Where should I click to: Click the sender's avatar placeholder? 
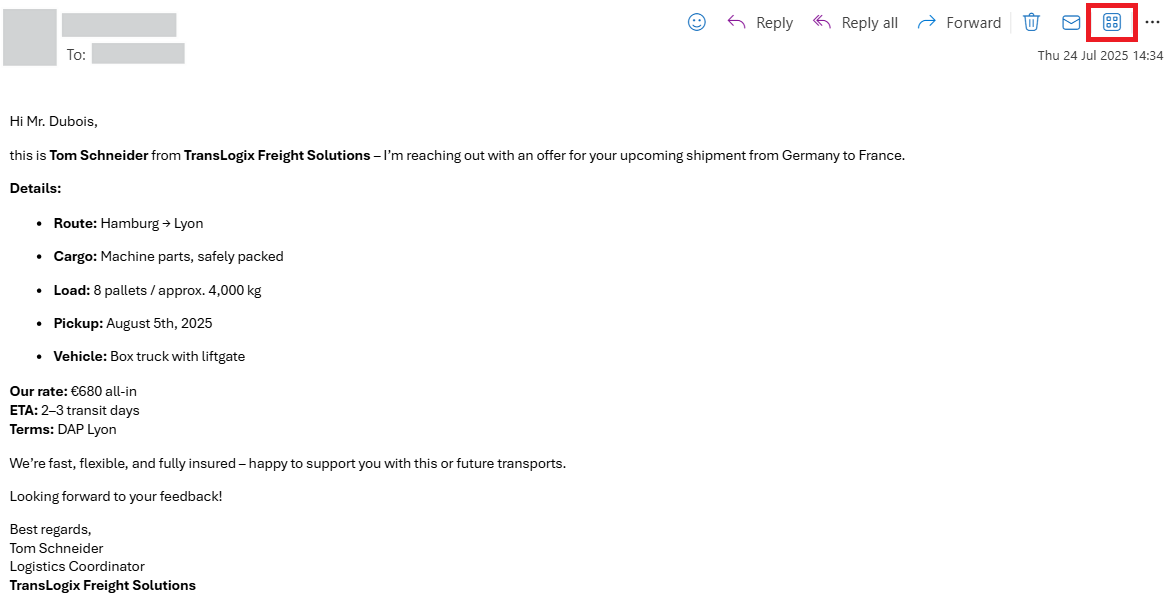point(30,37)
